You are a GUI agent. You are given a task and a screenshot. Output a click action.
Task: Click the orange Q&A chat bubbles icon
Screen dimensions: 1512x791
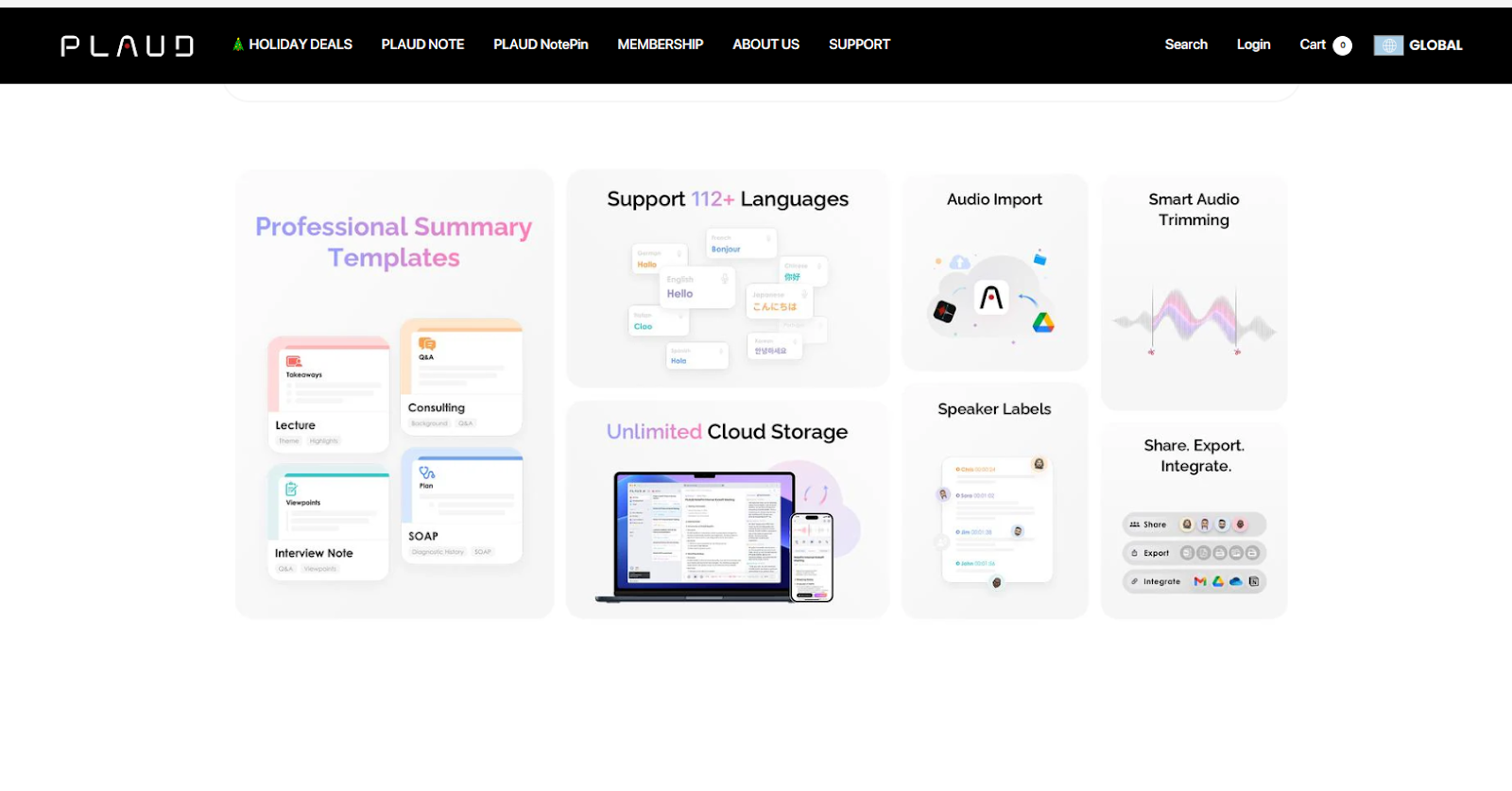427,344
